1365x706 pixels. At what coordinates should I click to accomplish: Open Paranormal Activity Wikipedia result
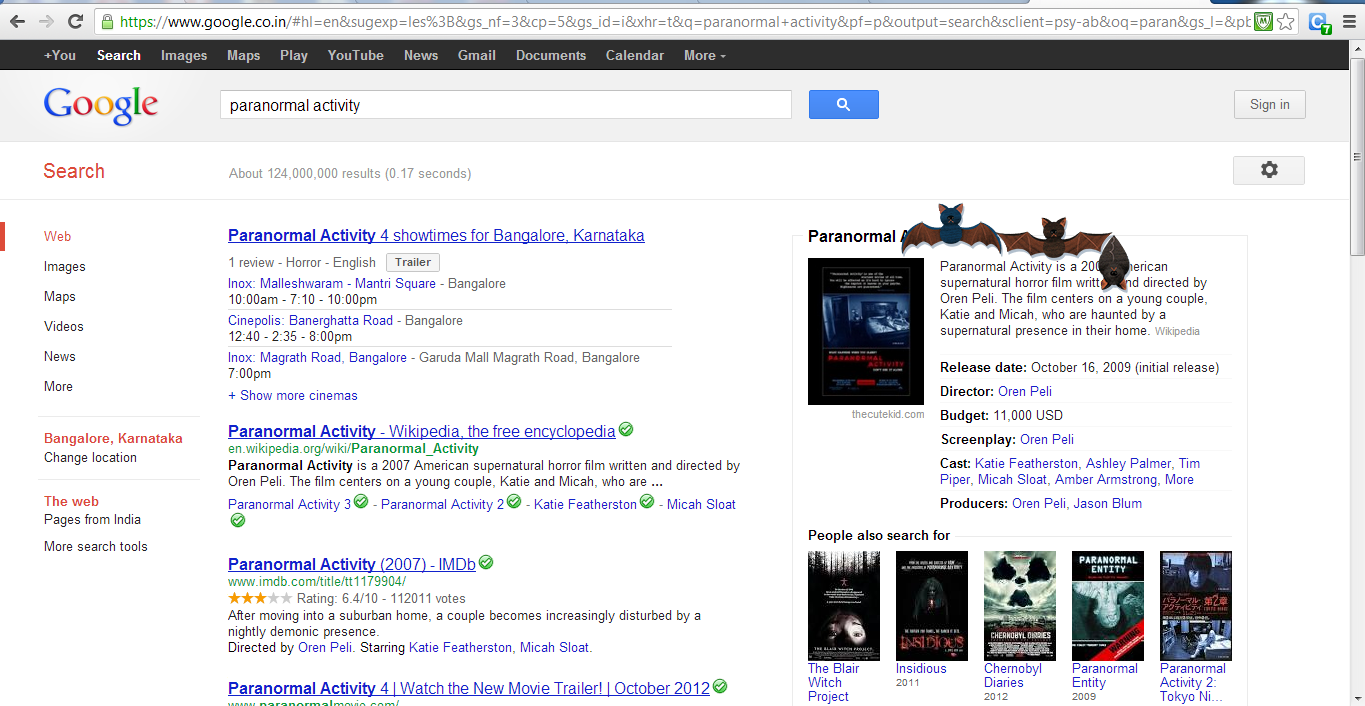pos(422,431)
